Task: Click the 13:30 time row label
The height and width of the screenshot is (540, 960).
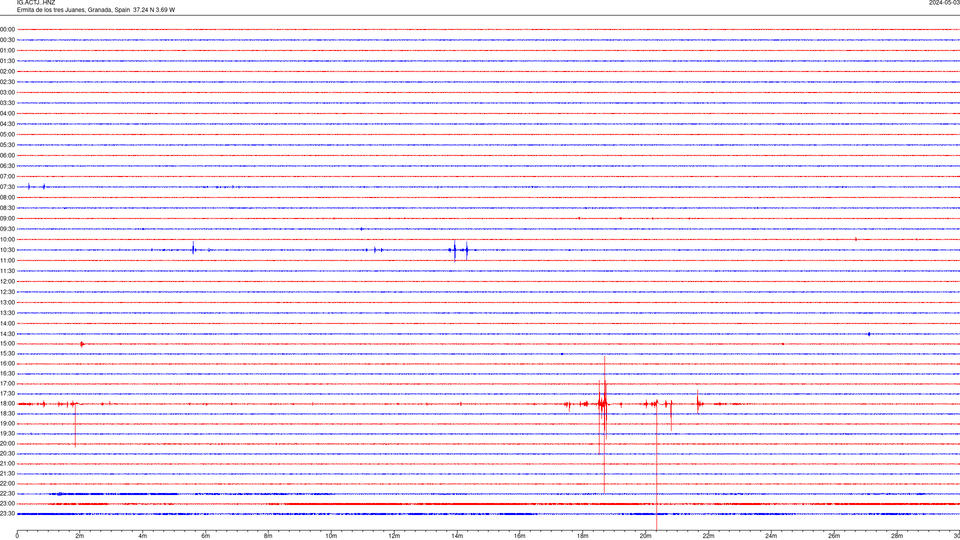Action: click(7, 313)
